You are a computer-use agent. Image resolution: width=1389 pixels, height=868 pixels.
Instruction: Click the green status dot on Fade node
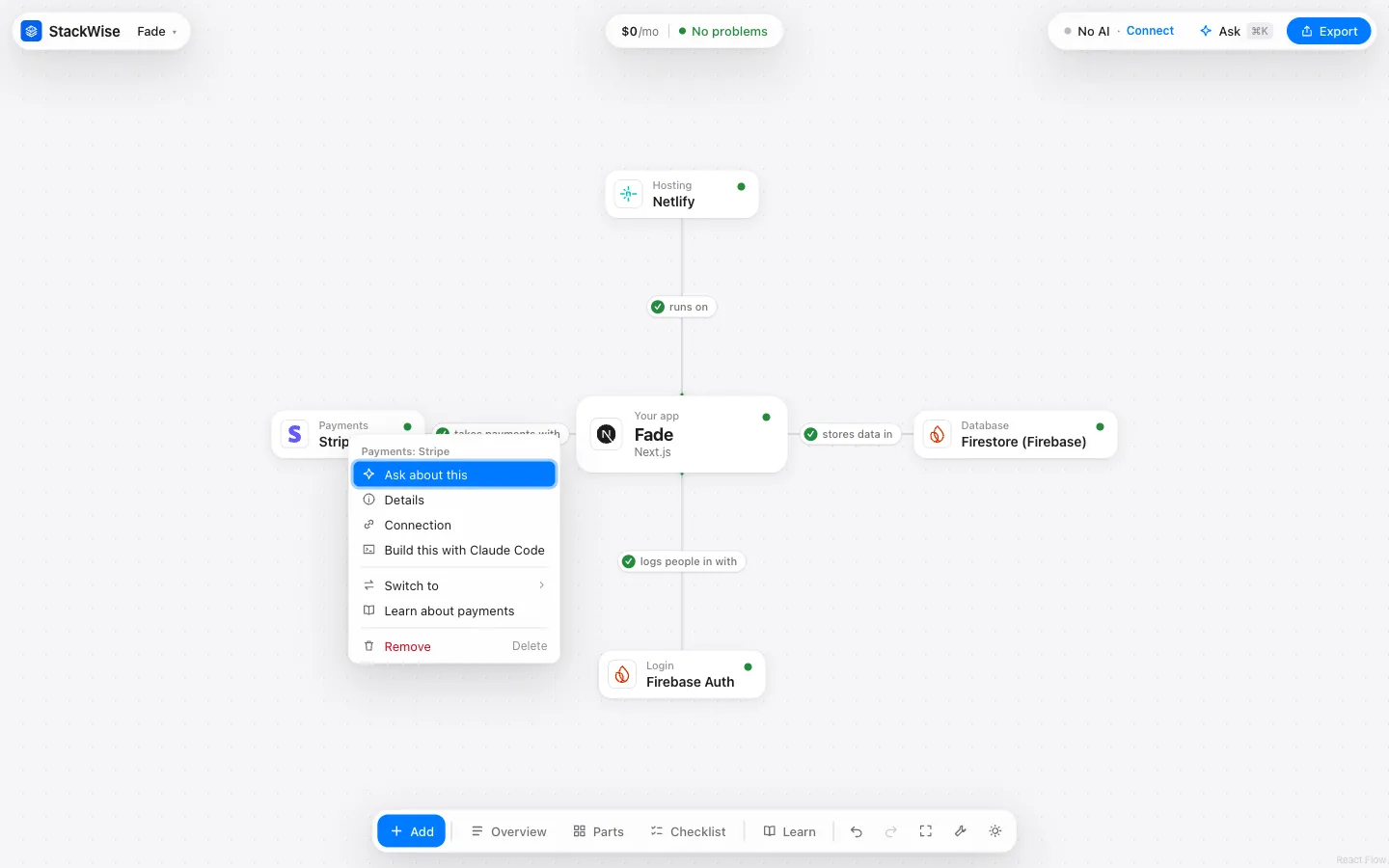point(766,418)
